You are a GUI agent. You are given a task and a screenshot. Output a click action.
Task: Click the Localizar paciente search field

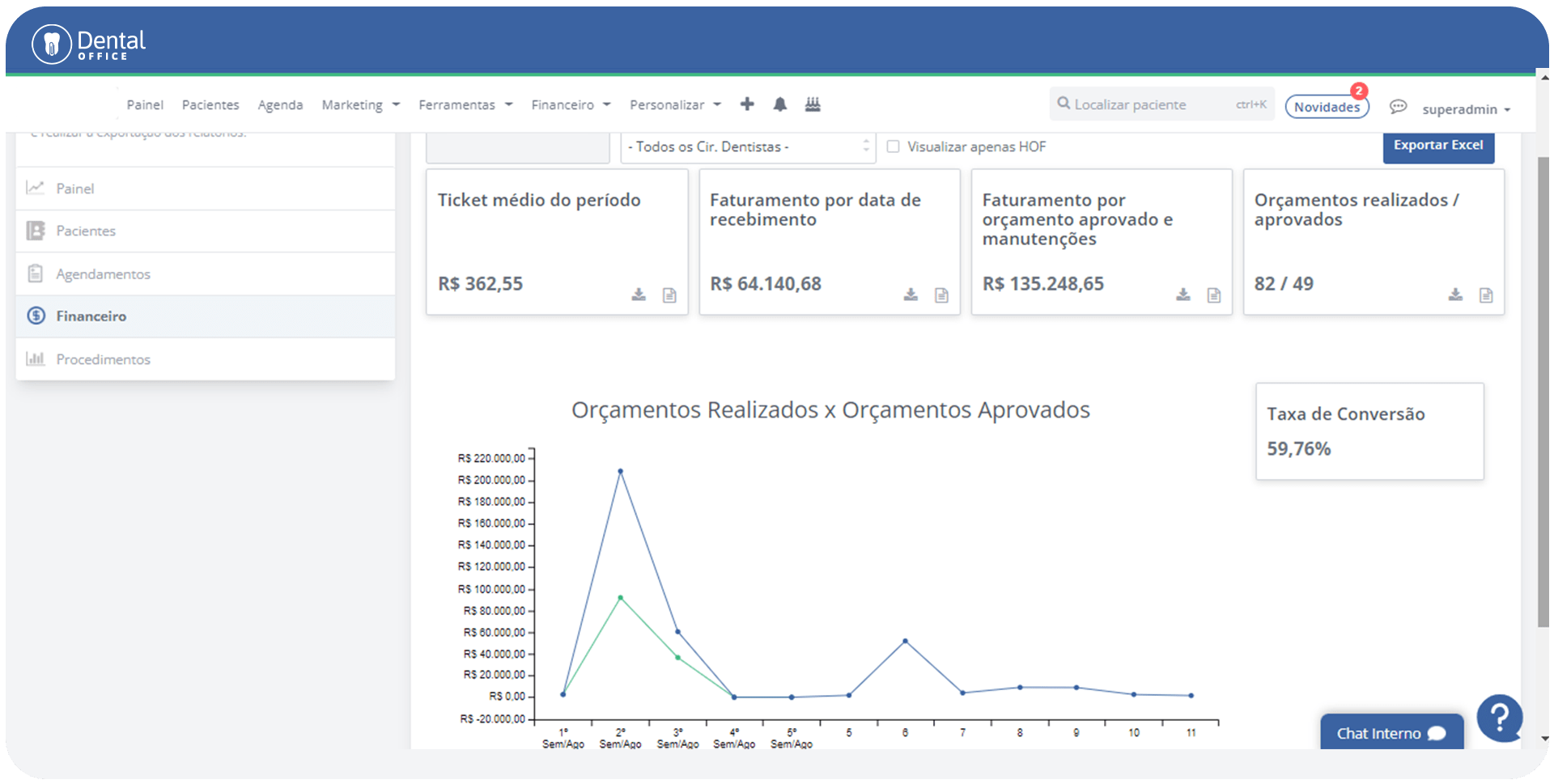pos(1161,104)
